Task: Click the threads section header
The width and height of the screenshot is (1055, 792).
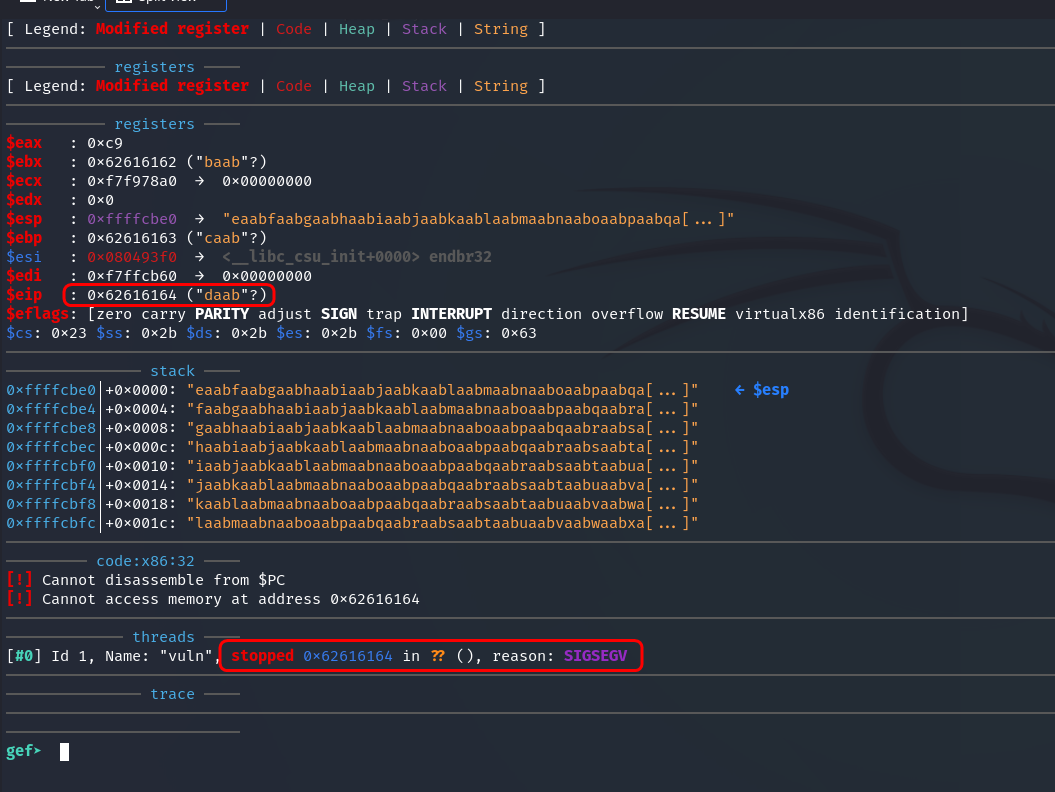Action: (163, 637)
